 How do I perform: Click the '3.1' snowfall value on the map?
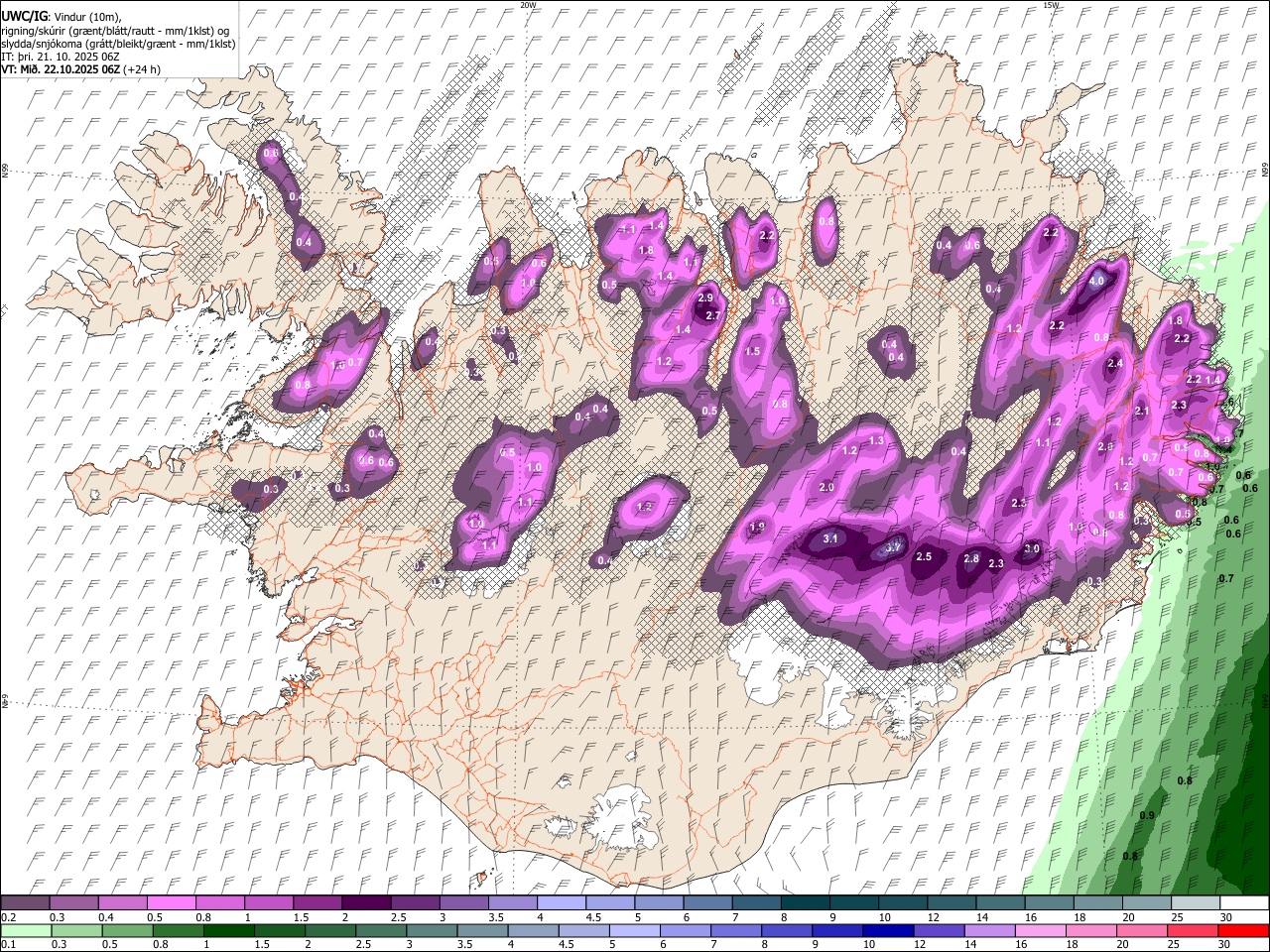coord(831,538)
